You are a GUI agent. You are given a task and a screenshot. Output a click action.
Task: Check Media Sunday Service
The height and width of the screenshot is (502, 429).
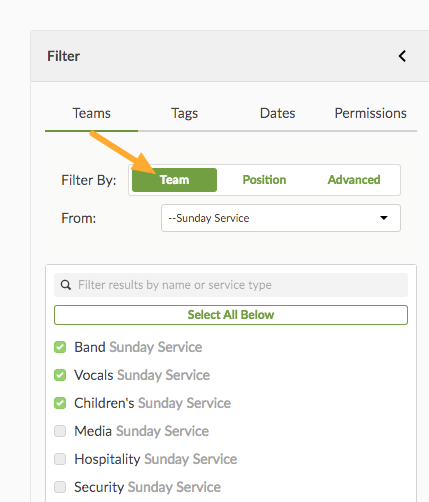click(60, 431)
